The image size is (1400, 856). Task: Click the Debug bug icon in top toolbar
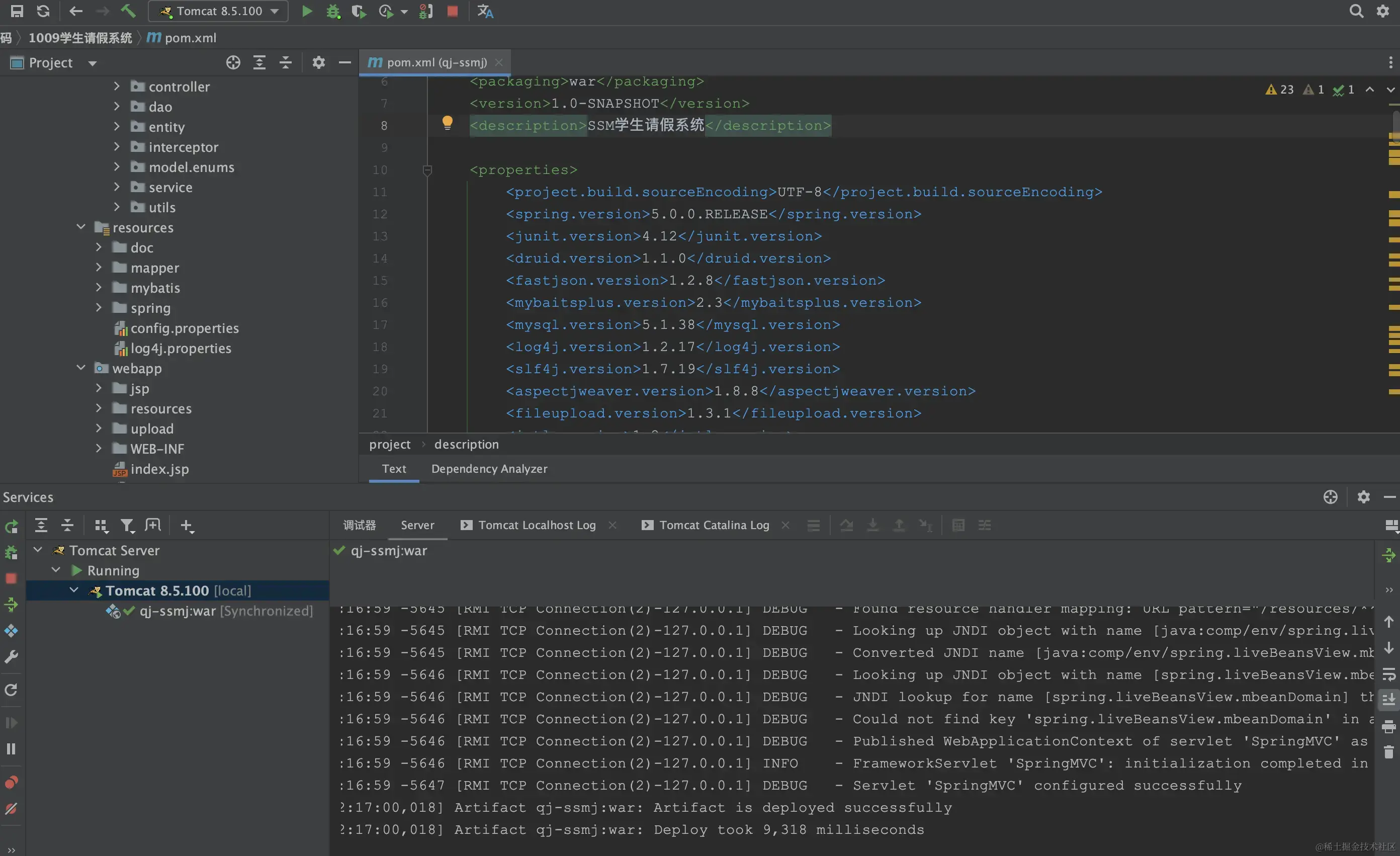[333, 11]
